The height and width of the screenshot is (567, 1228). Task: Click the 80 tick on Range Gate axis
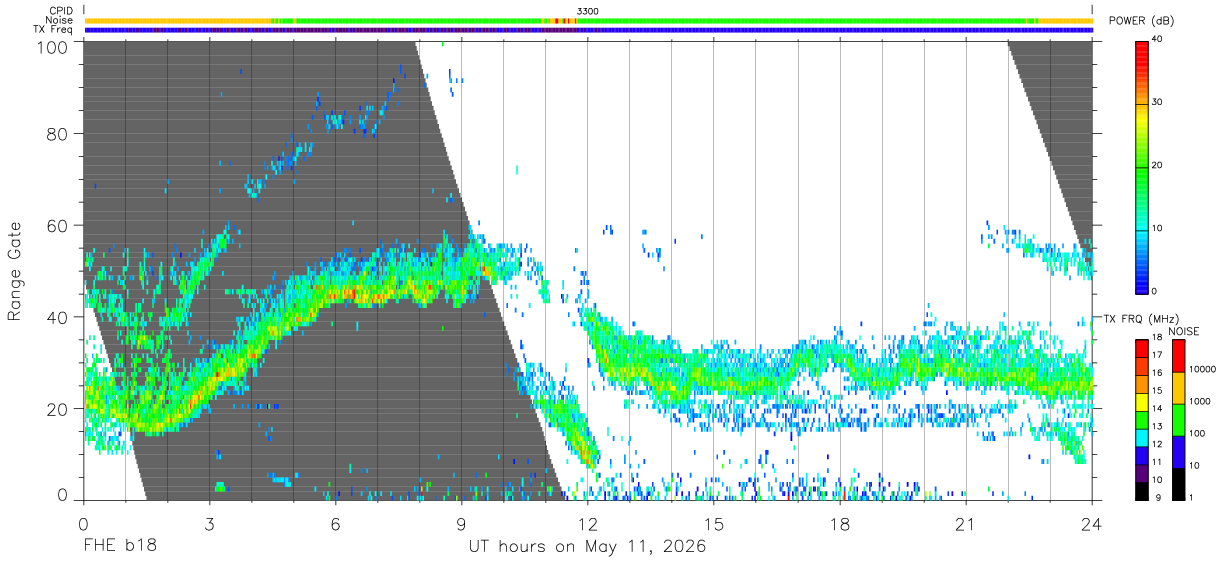[x=57, y=134]
